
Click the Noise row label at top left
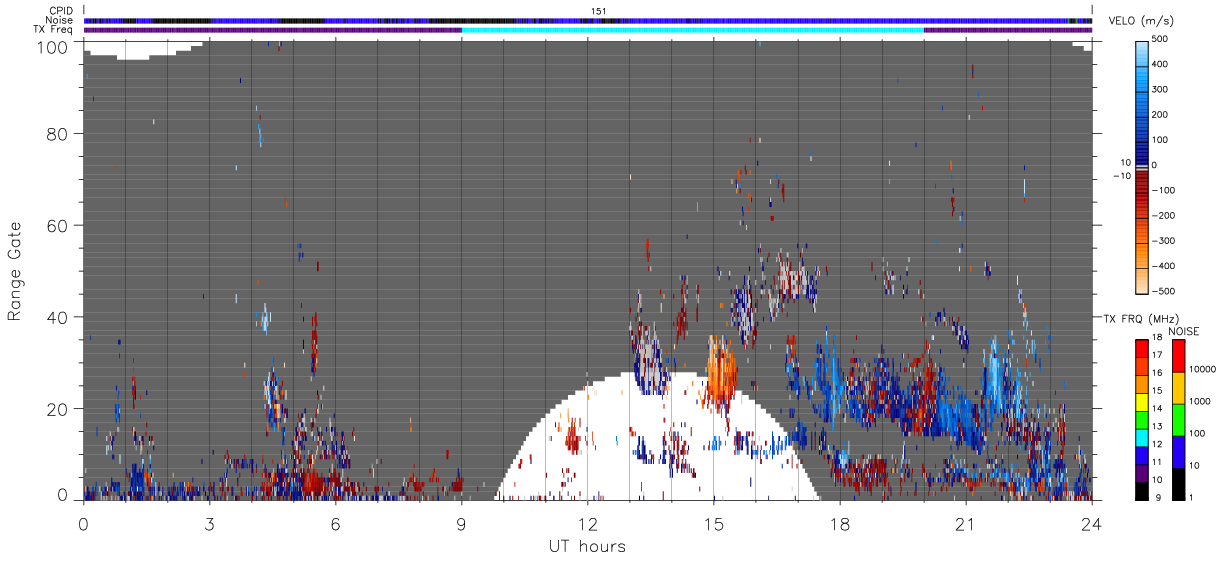click(x=60, y=20)
